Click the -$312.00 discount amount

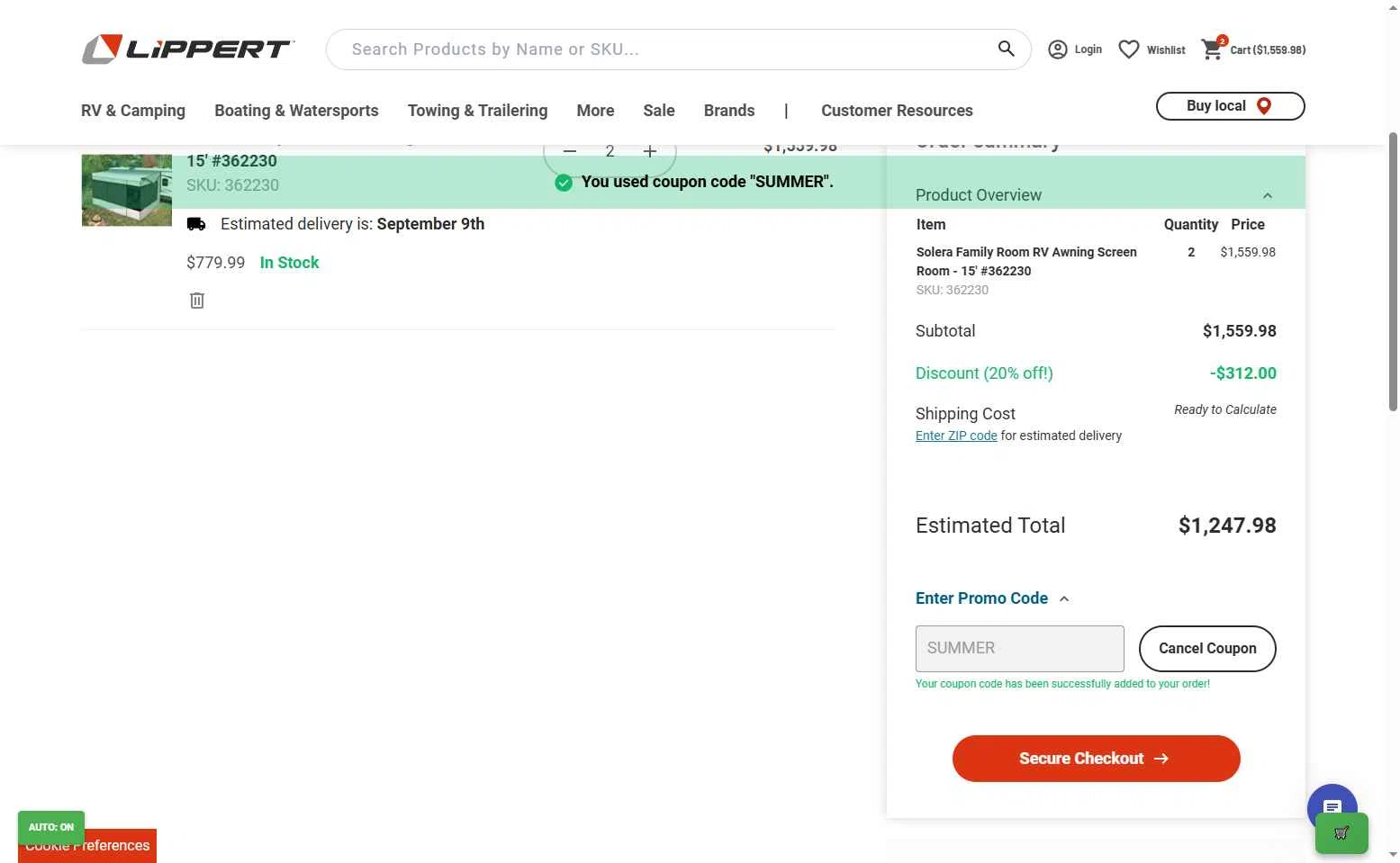pos(1242,373)
